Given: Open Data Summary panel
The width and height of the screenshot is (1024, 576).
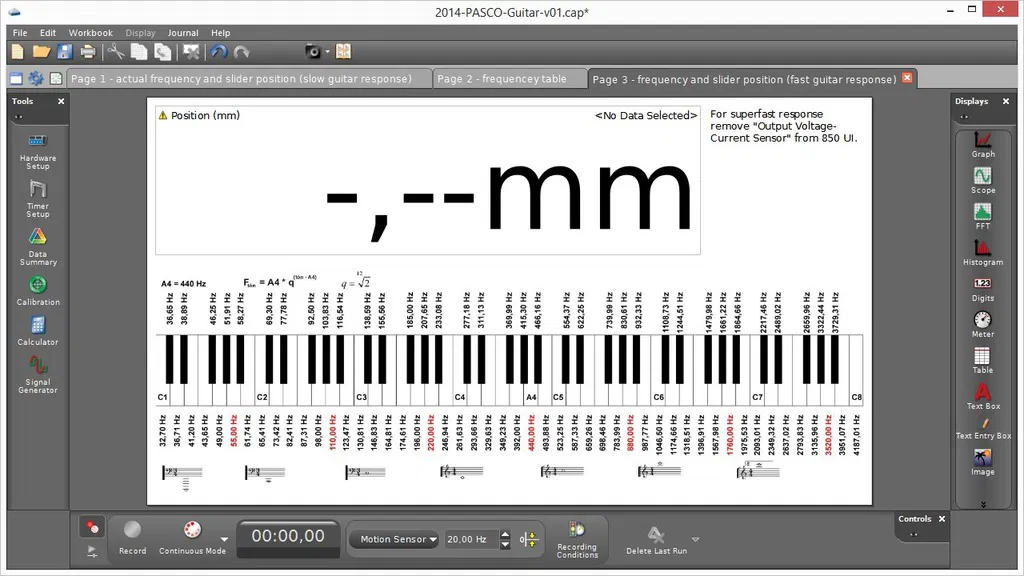Looking at the screenshot, I should click(x=37, y=247).
